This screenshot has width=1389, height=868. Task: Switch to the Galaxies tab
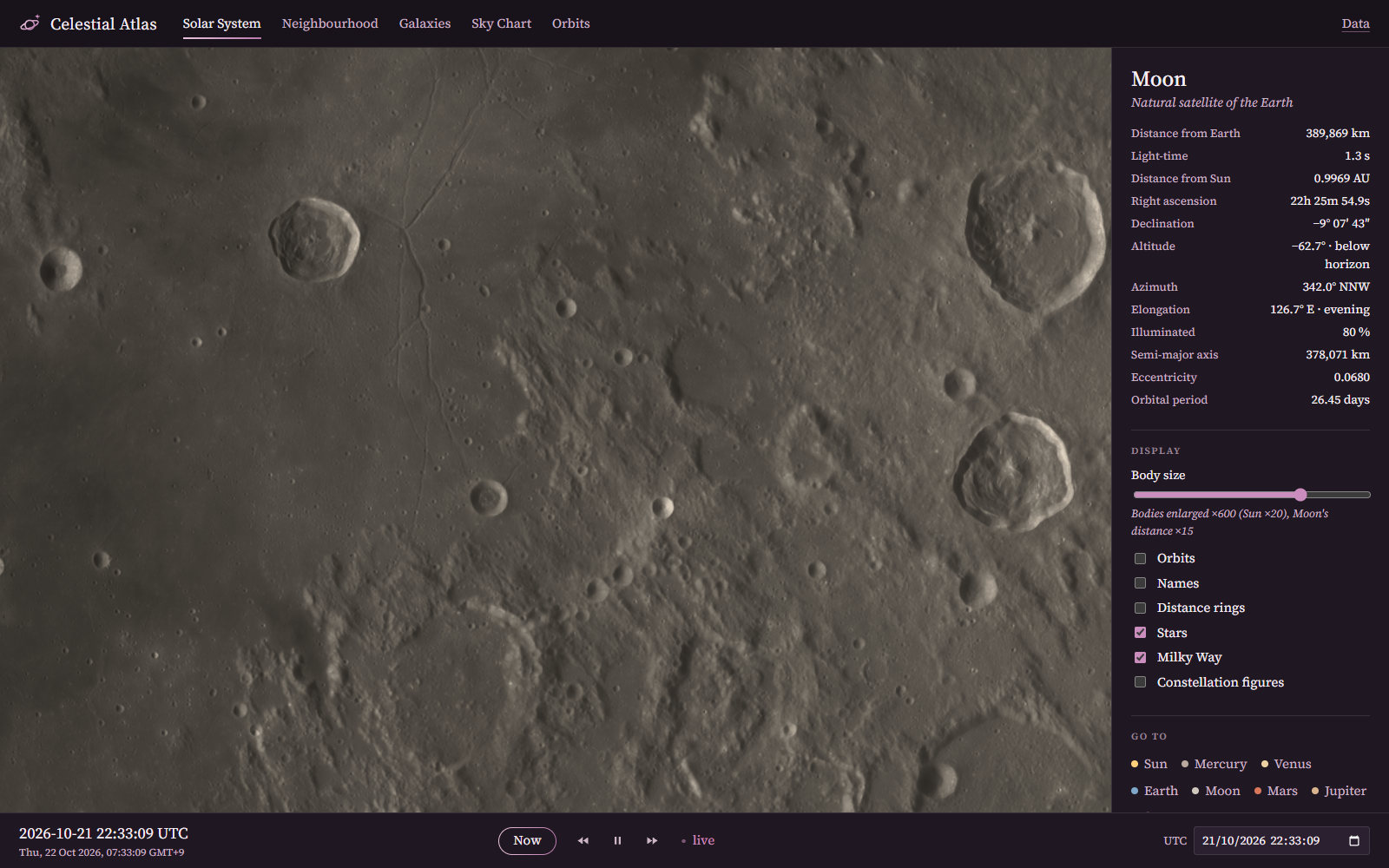click(425, 23)
